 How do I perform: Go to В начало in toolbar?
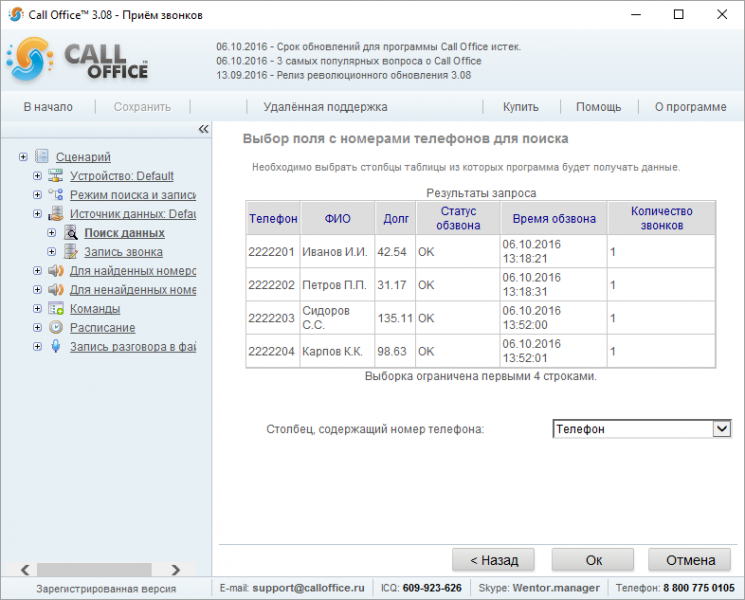[x=48, y=107]
